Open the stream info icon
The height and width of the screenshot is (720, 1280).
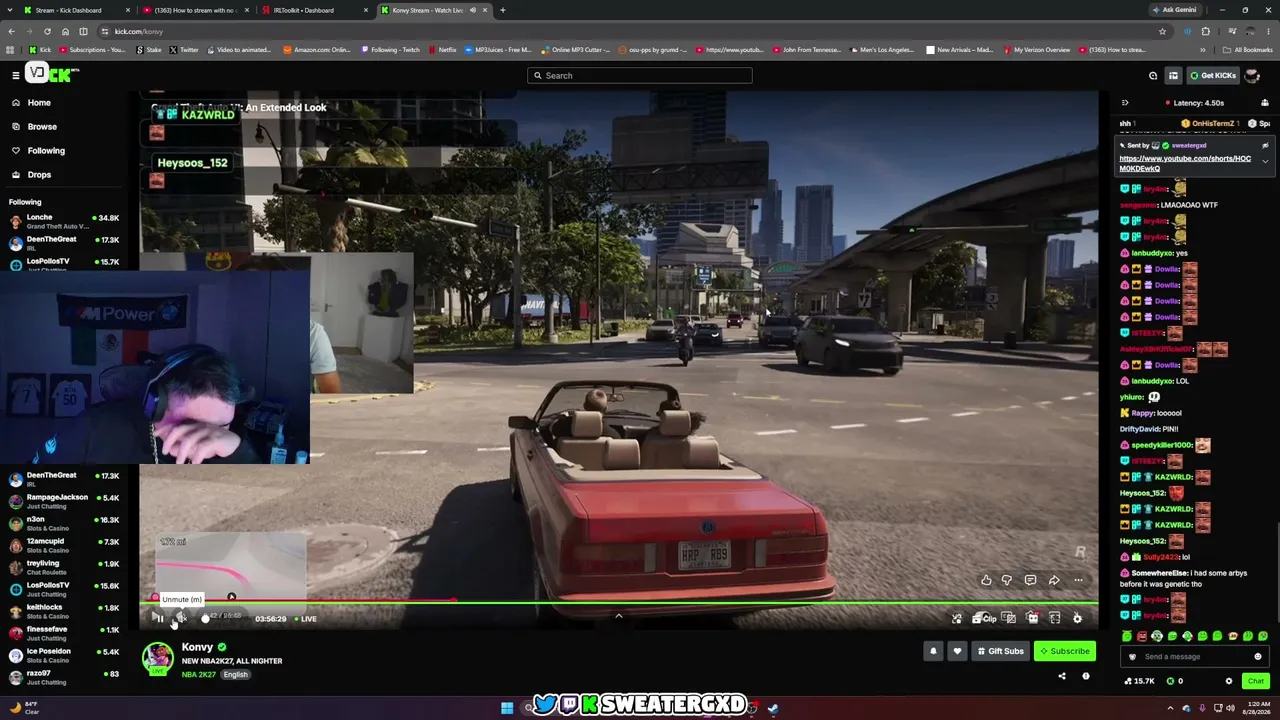pos(1086,676)
